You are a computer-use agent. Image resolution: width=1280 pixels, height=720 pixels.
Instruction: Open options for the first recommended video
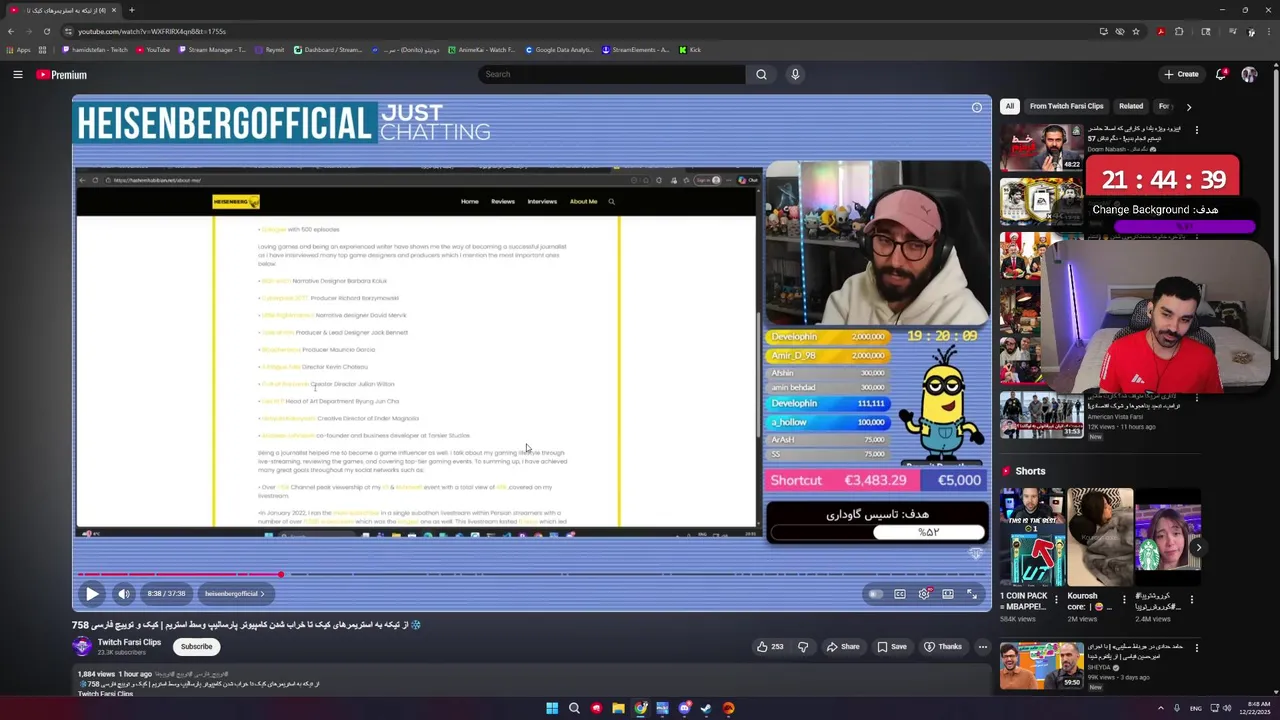[x=1196, y=130]
